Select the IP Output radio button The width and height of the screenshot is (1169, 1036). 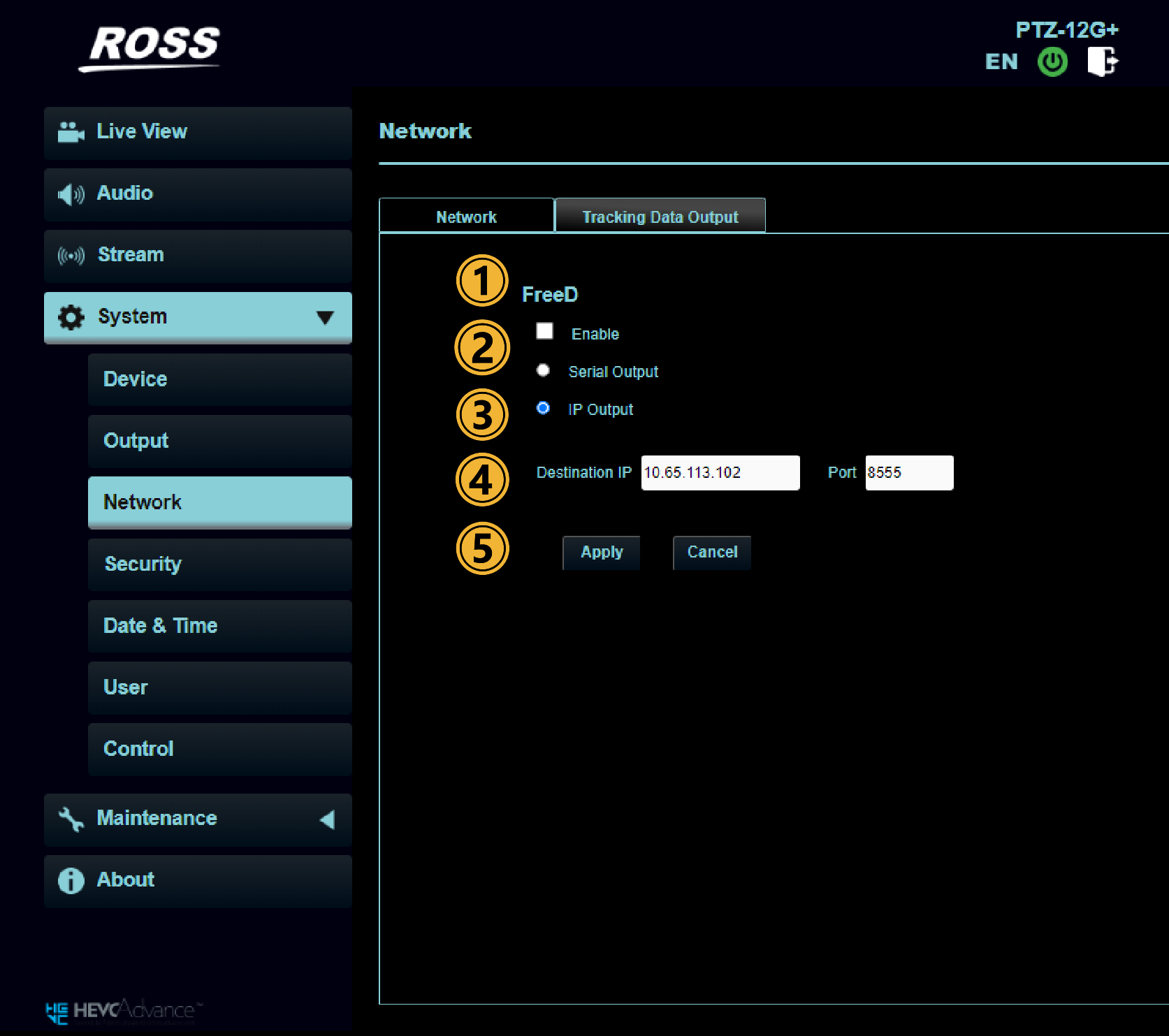click(x=543, y=408)
